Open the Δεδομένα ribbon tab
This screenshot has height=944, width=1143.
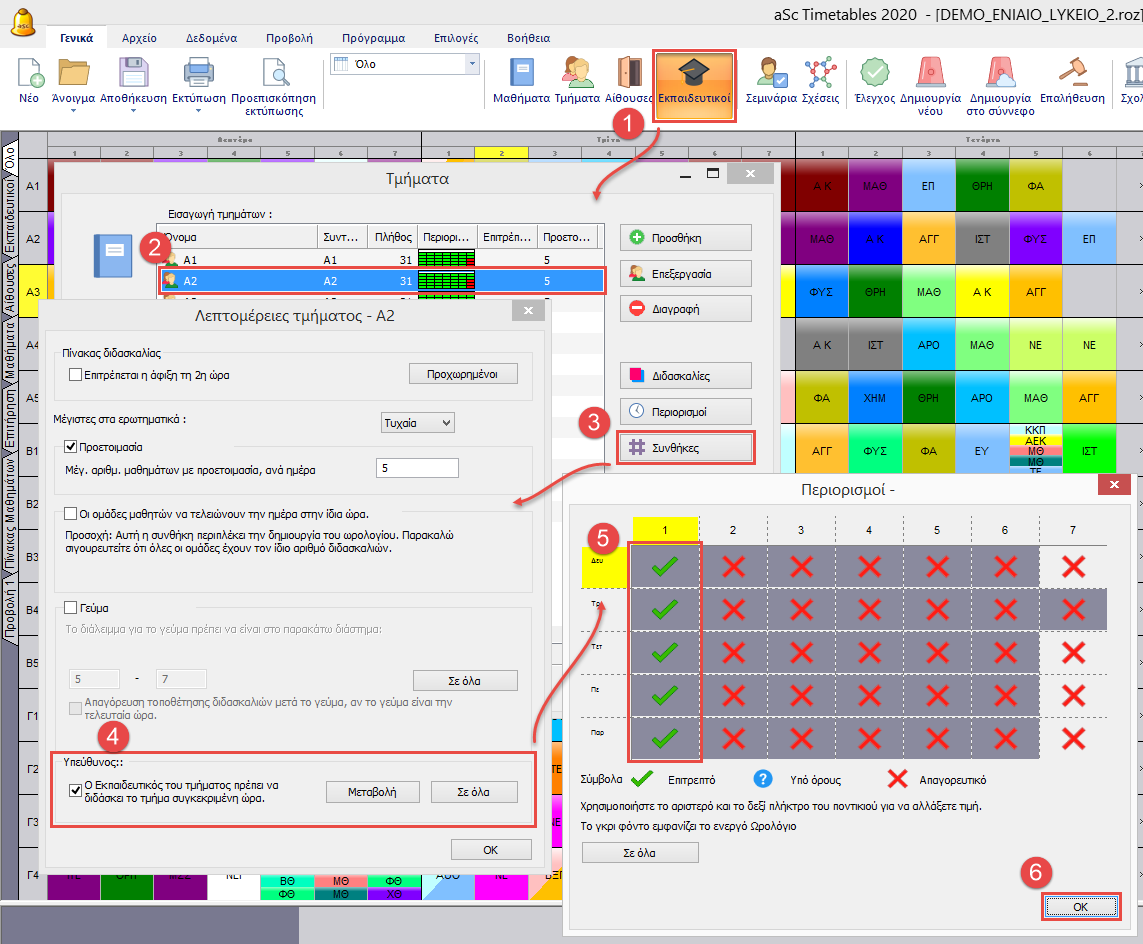(211, 38)
